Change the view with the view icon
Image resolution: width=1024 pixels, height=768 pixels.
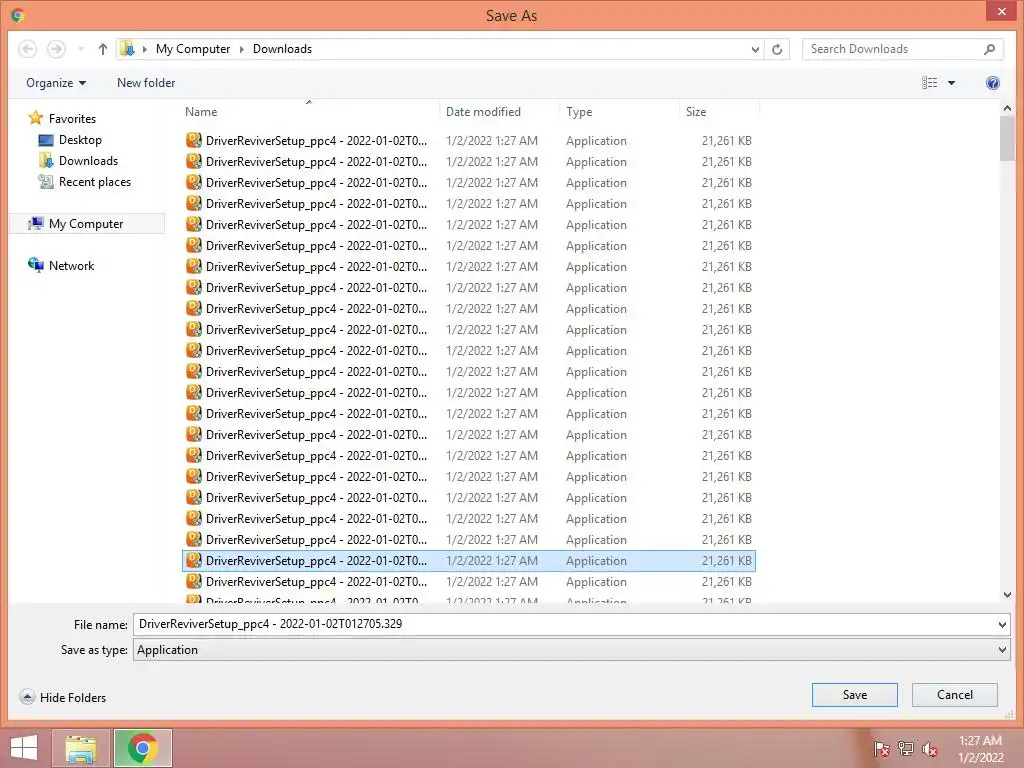pyautogui.click(x=929, y=83)
